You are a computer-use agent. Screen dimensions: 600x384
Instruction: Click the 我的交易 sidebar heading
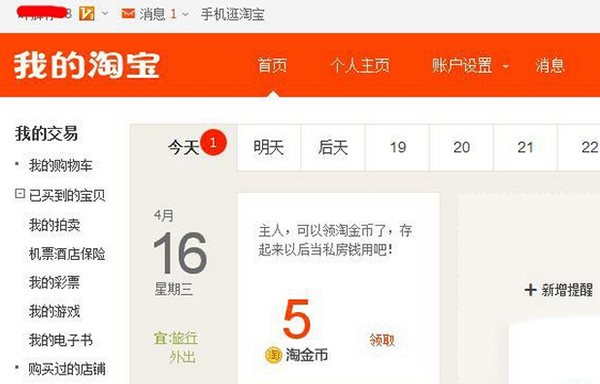(x=46, y=133)
